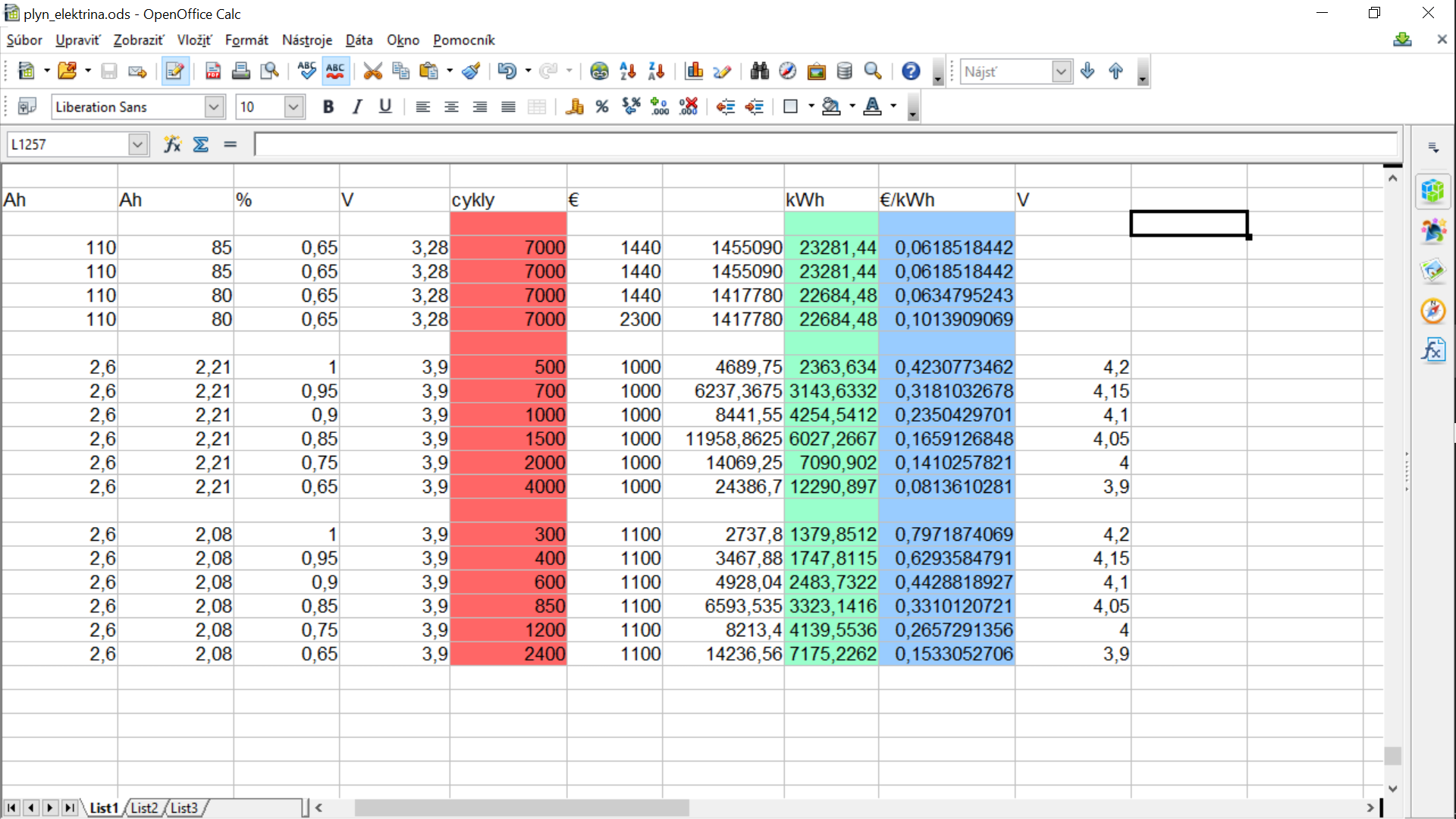Open the font size dropdown

[293, 107]
